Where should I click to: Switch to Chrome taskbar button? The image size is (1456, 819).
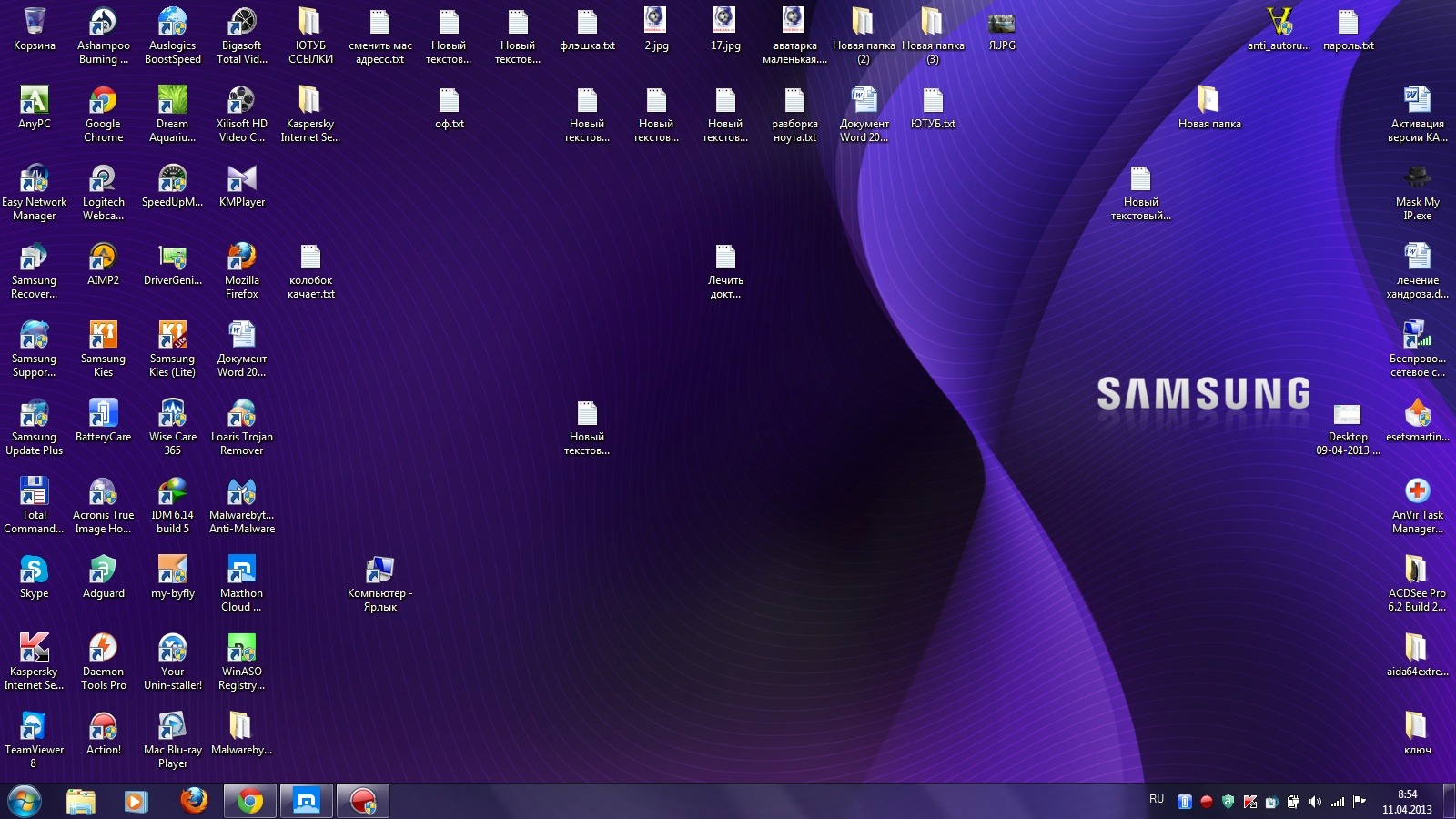(x=249, y=802)
